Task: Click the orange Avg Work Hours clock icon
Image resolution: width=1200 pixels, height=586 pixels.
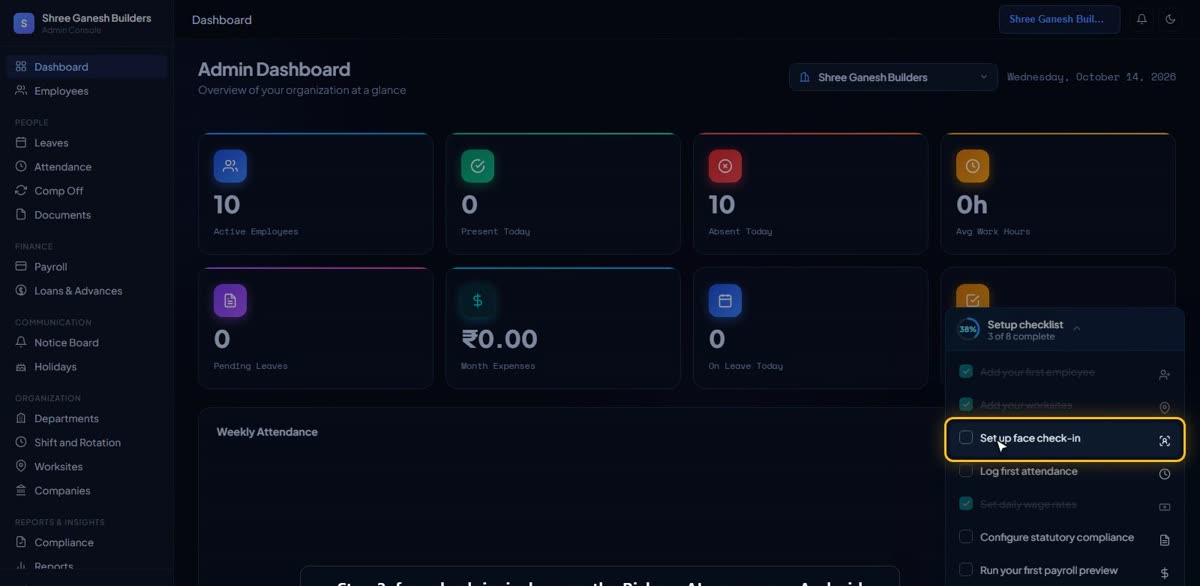Action: (x=972, y=166)
